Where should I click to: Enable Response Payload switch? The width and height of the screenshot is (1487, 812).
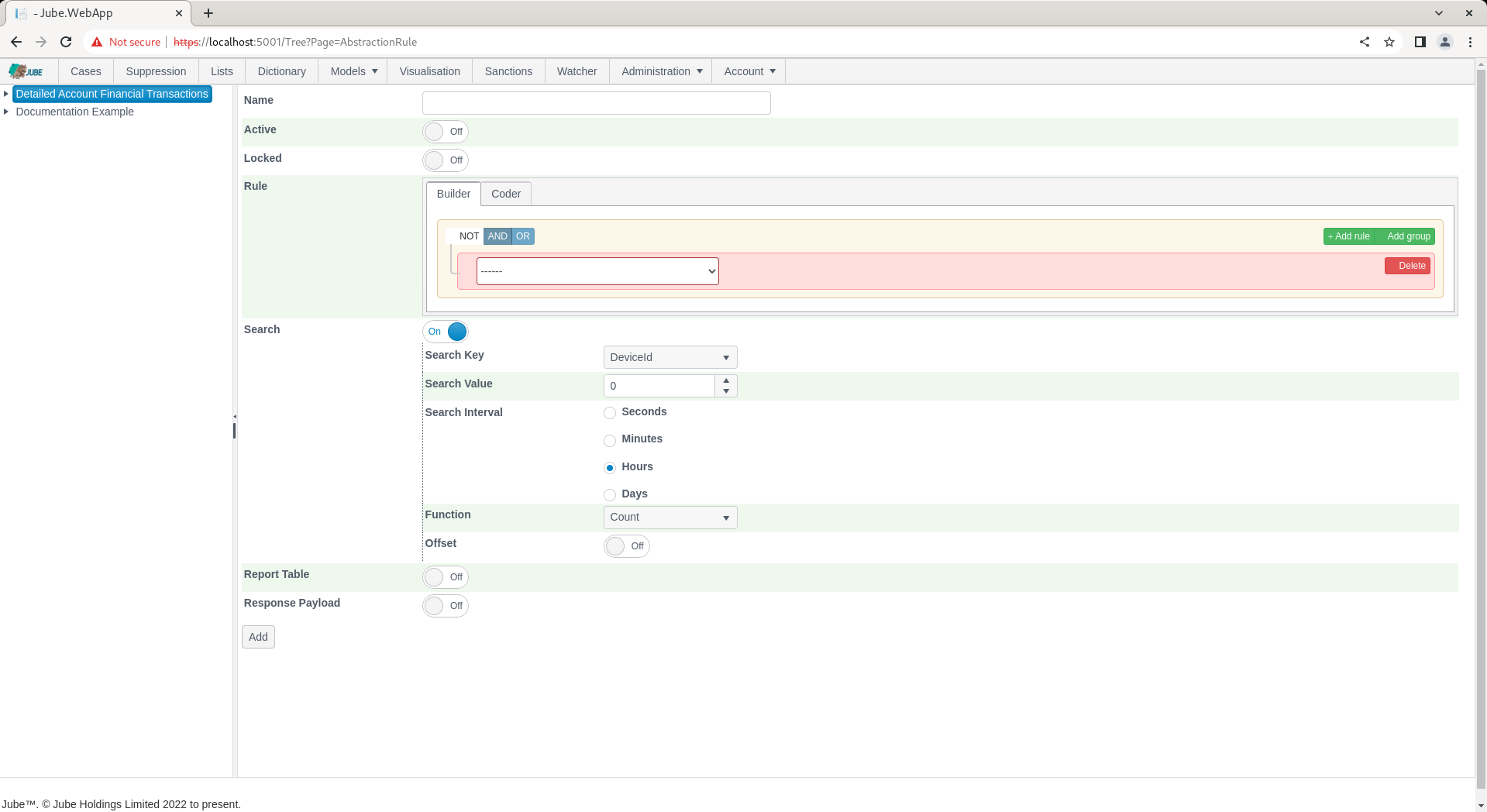[446, 606]
